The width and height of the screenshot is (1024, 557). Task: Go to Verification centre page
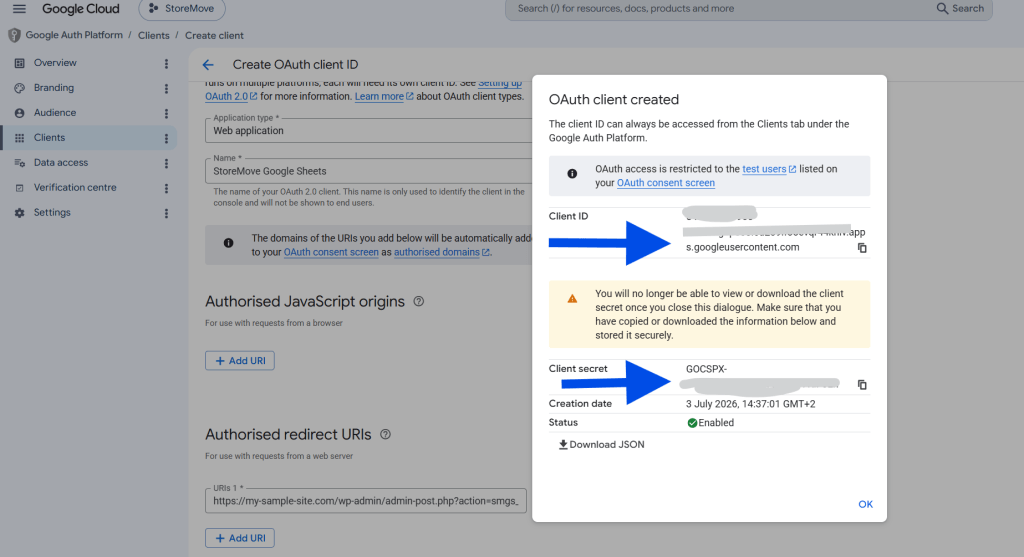pyautogui.click(x=75, y=187)
